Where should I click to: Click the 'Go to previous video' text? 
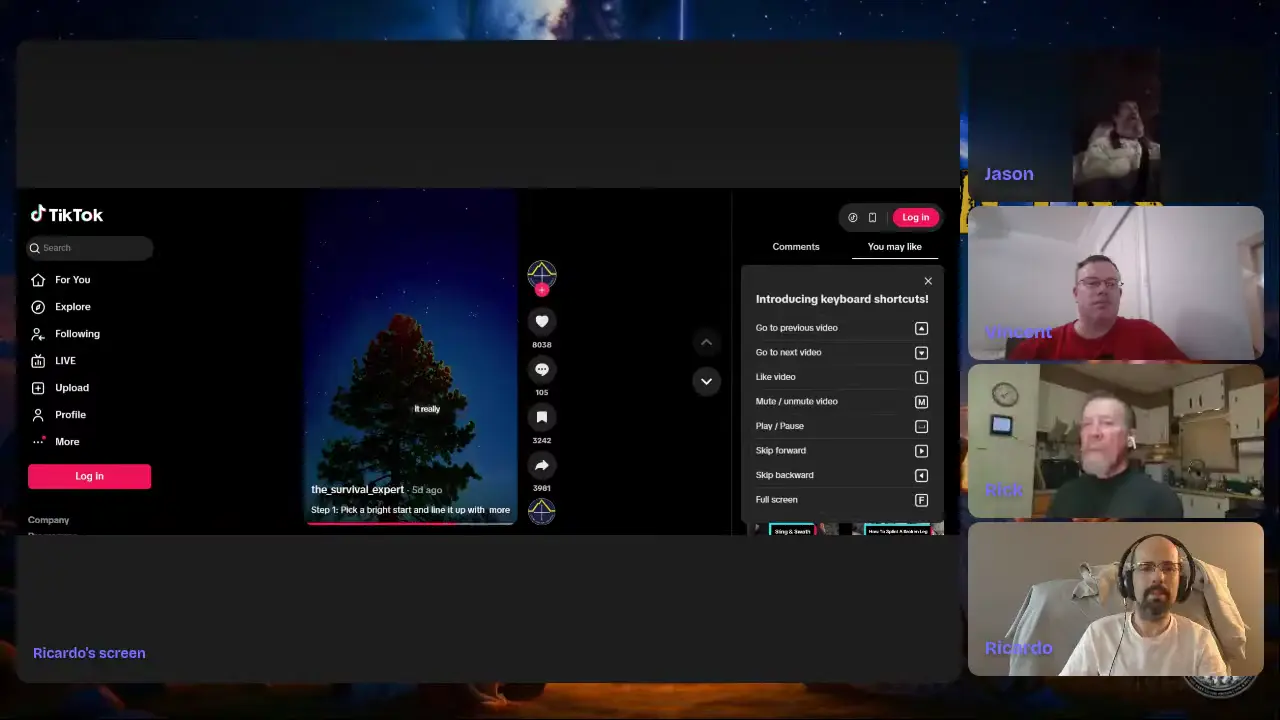(797, 328)
